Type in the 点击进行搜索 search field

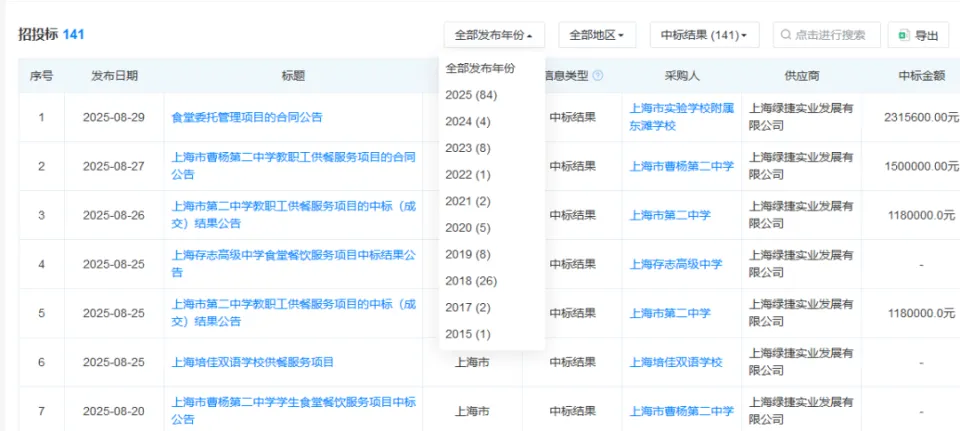click(830, 35)
